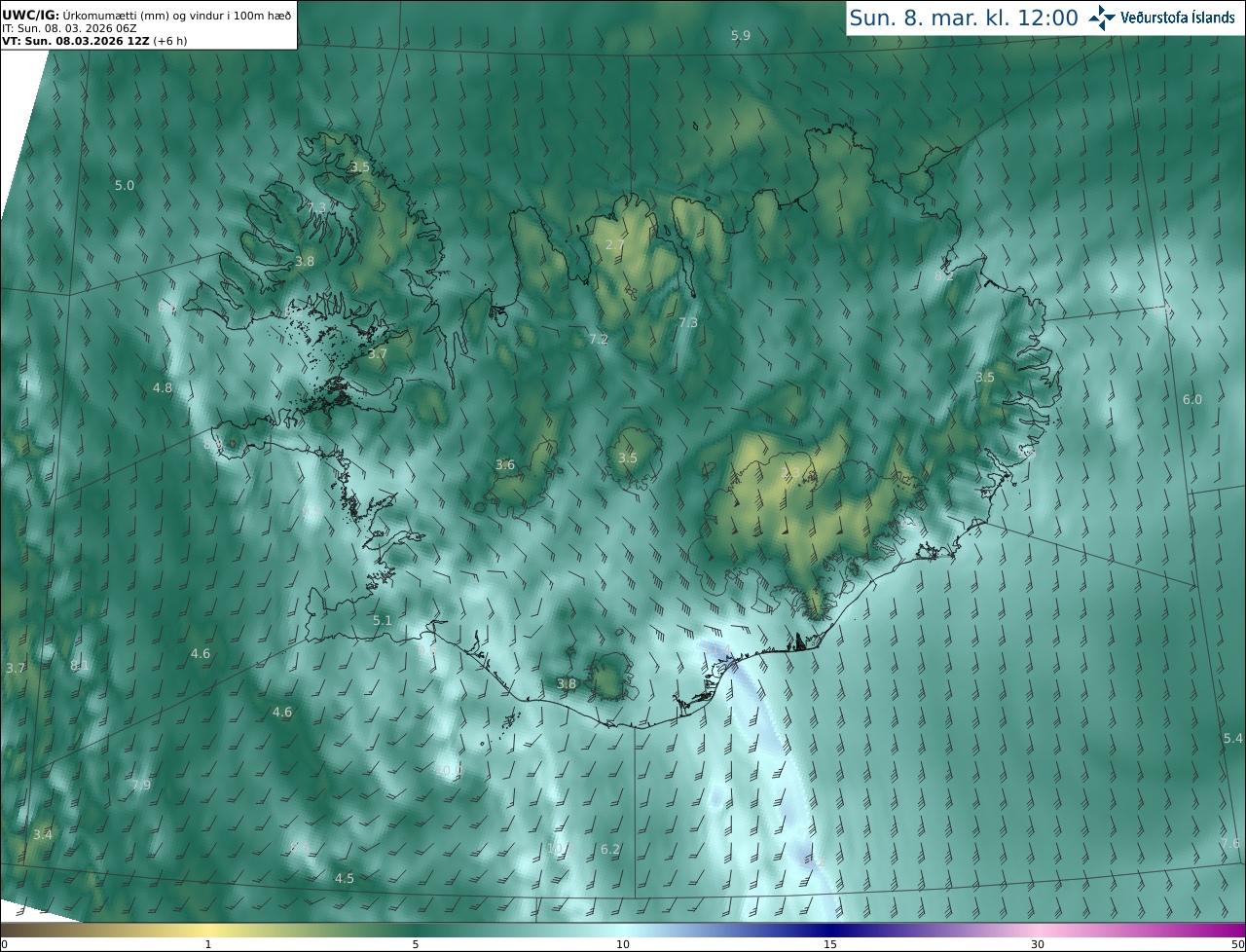Viewport: 1246px width, 952px height.
Task: Click the colorbar tick label 10
Action: [623, 944]
